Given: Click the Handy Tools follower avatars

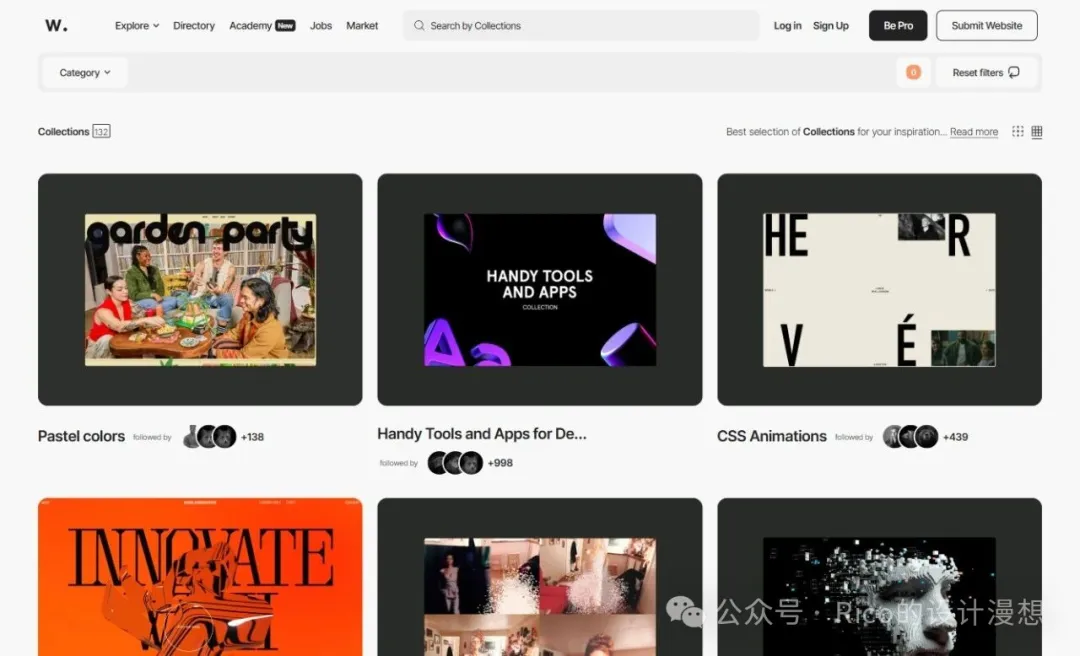Looking at the screenshot, I should pos(455,463).
